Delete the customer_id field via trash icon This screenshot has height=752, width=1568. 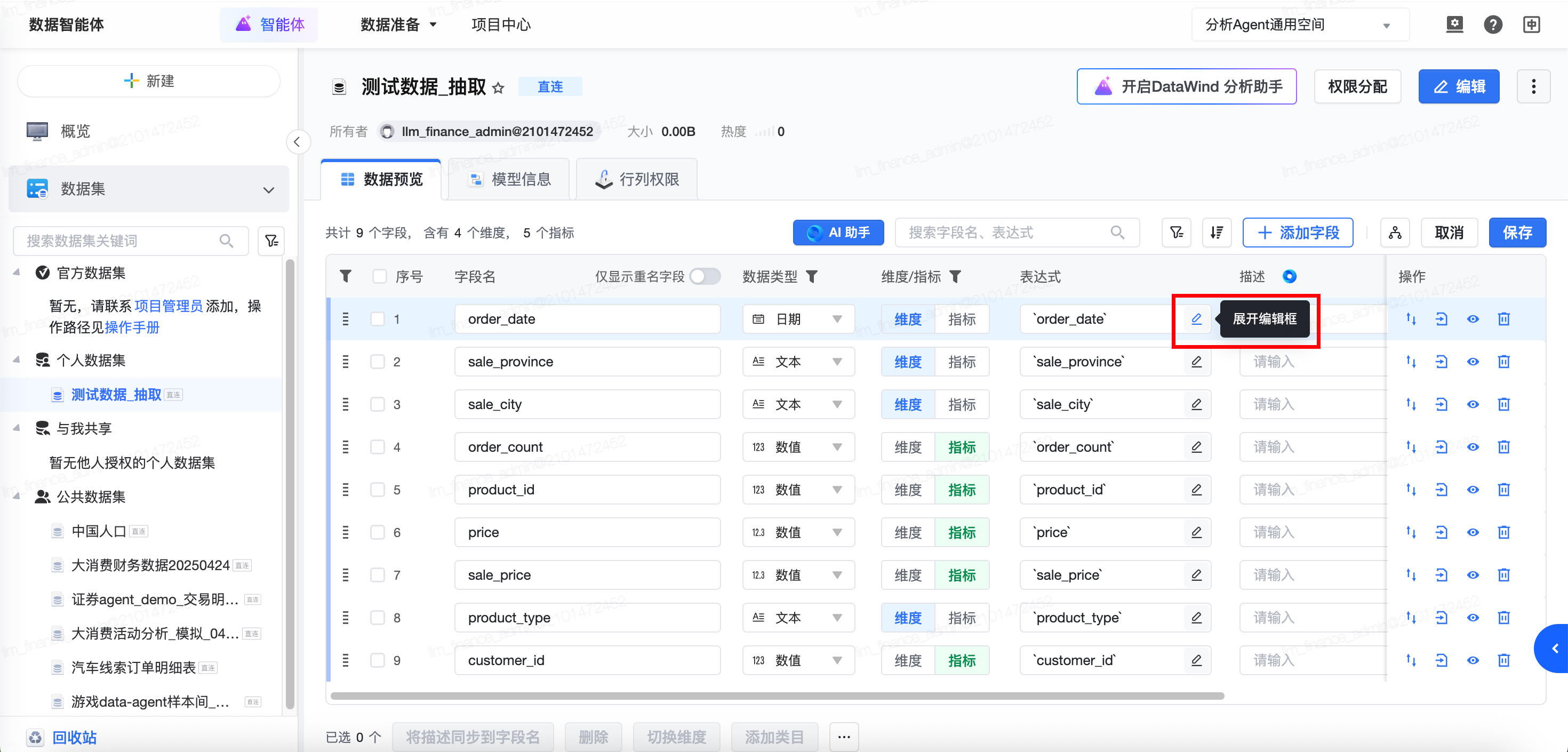click(x=1503, y=660)
